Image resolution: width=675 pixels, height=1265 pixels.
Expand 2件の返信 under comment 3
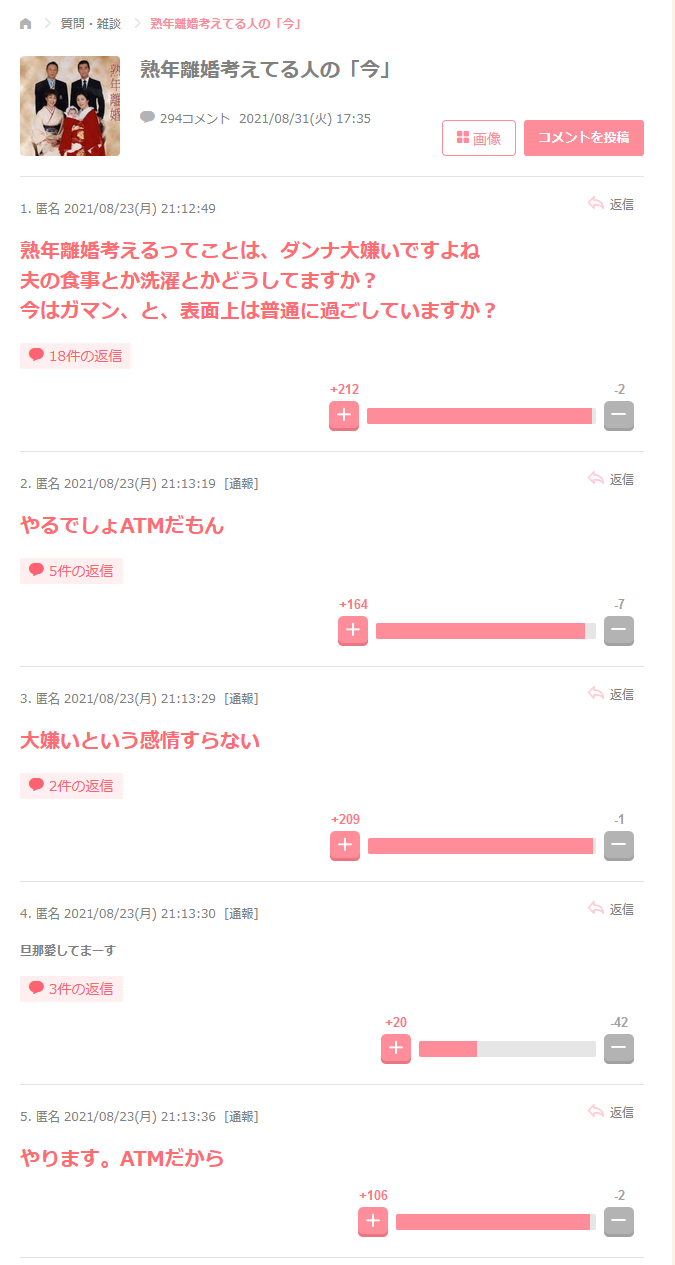[71, 786]
